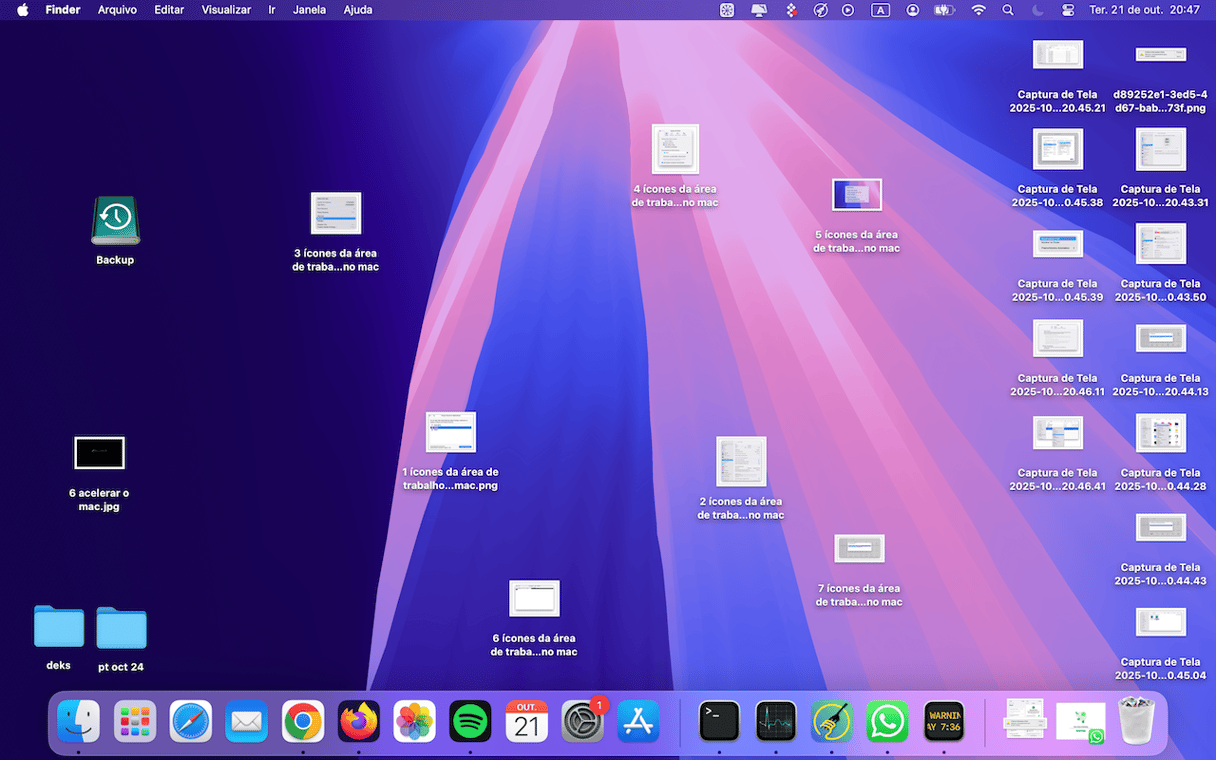Open the Trash in the Dock
The image size is (1216, 760).
tap(1136, 721)
